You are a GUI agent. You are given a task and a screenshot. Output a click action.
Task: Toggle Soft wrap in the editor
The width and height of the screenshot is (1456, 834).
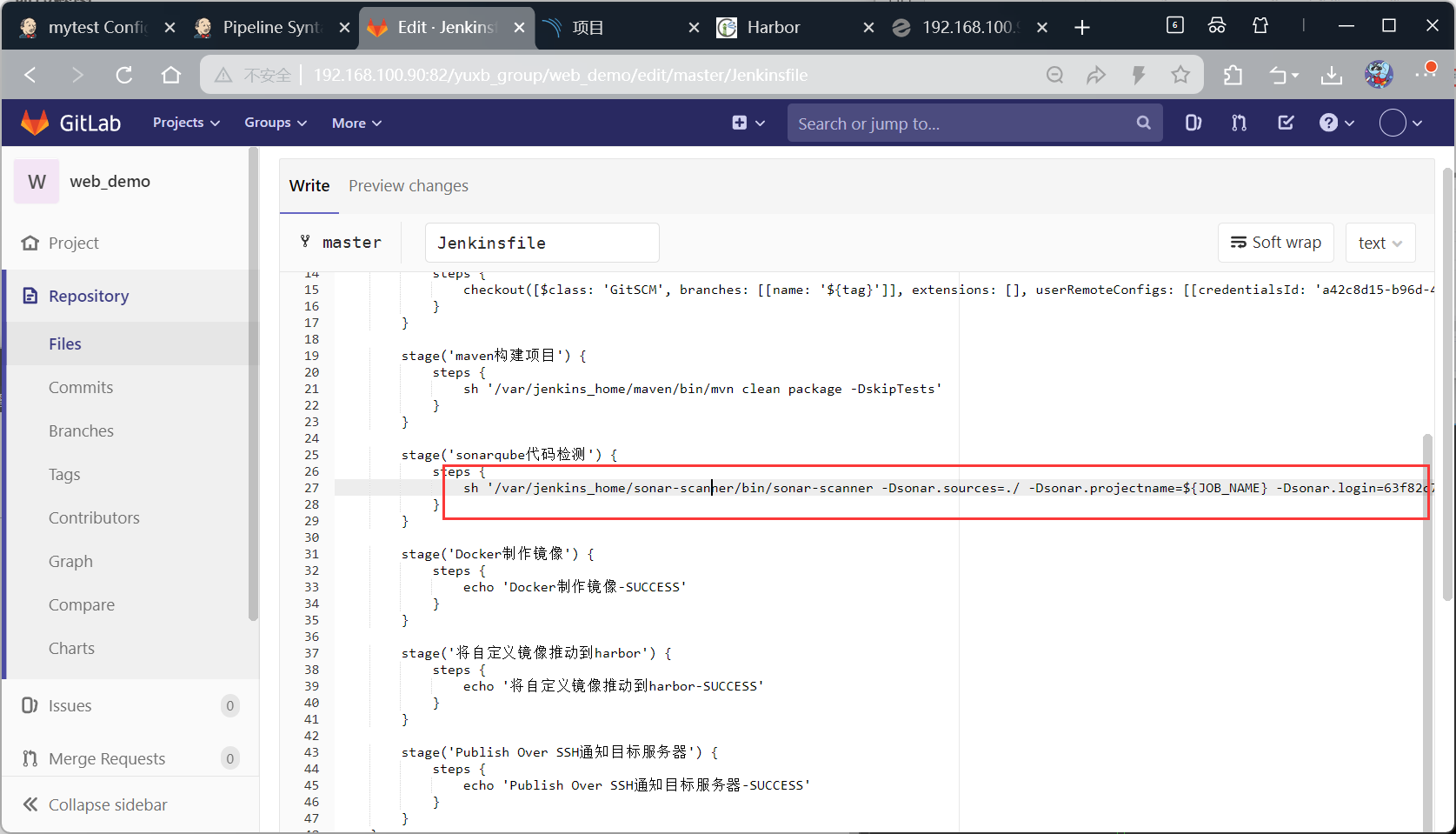[x=1275, y=243]
